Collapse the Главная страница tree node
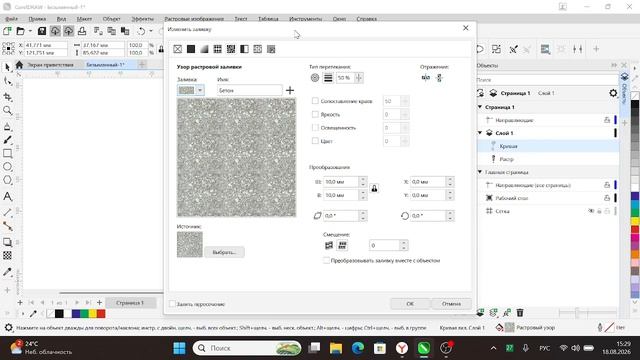Screen dimensions: 640x360 tap(480, 172)
